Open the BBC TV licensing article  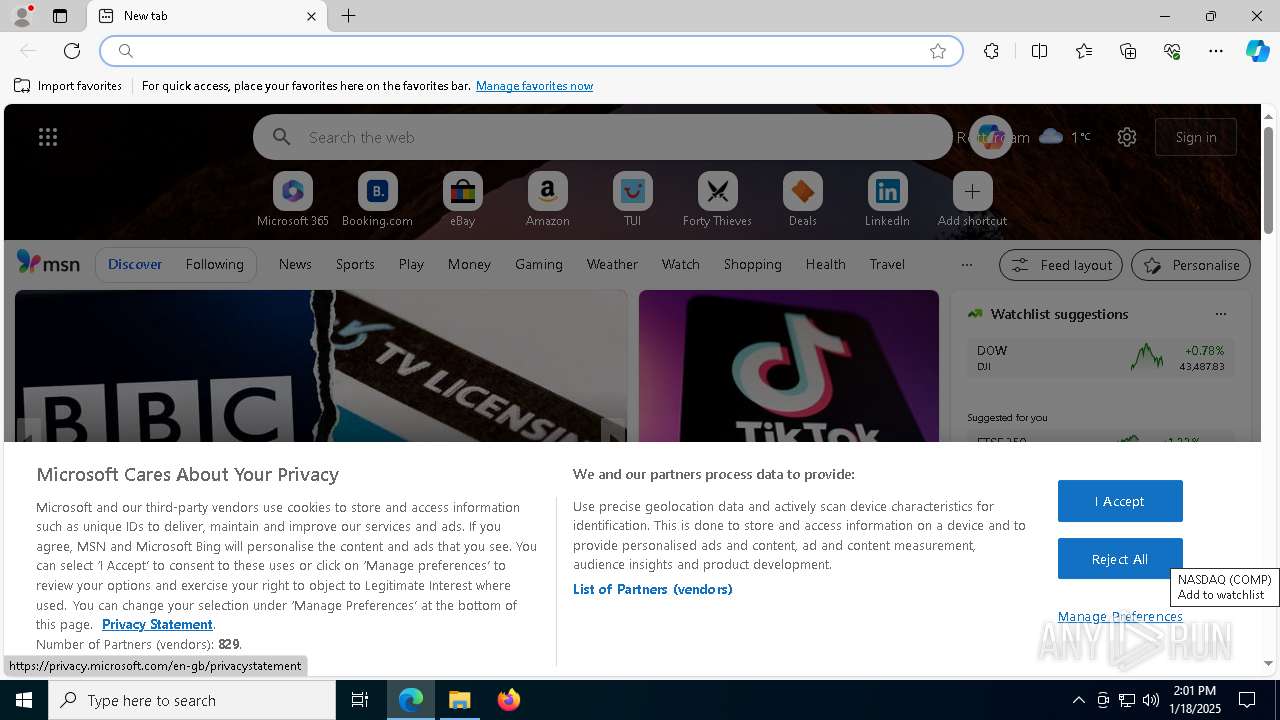tap(321, 366)
